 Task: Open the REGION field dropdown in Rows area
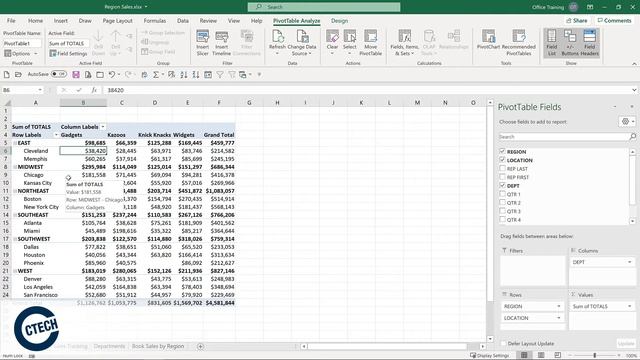[x=559, y=306]
